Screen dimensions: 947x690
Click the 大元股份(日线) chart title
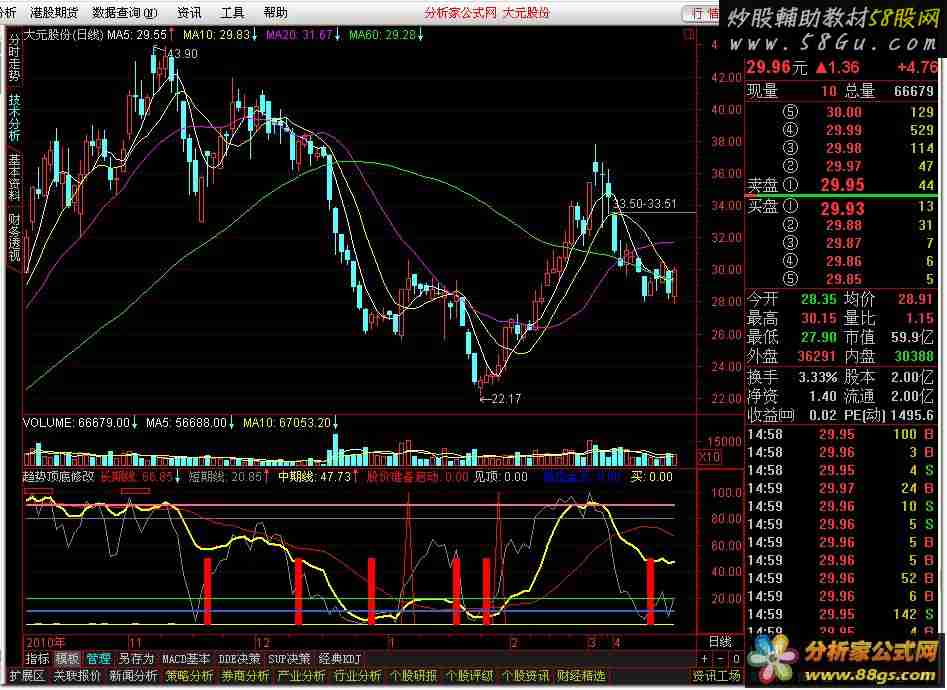[63, 35]
